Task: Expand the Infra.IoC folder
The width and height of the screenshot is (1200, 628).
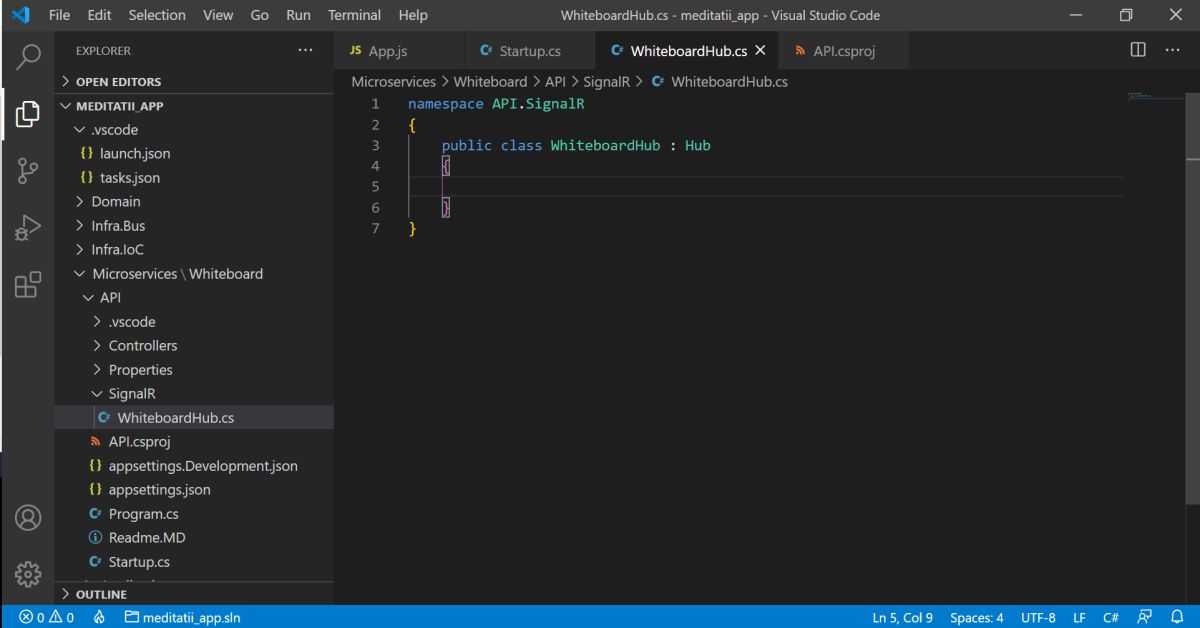Action: pos(194,250)
